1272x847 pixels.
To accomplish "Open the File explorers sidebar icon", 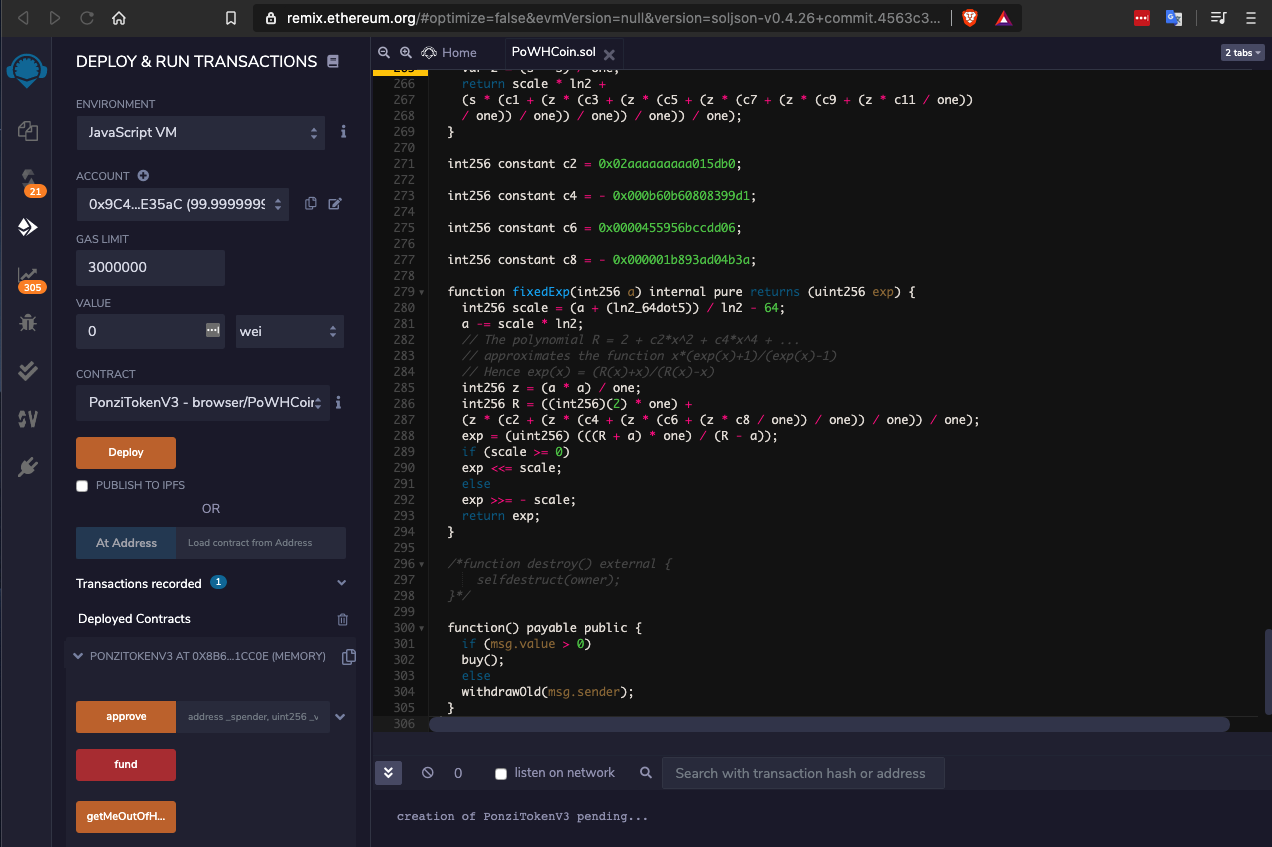I will 28,130.
